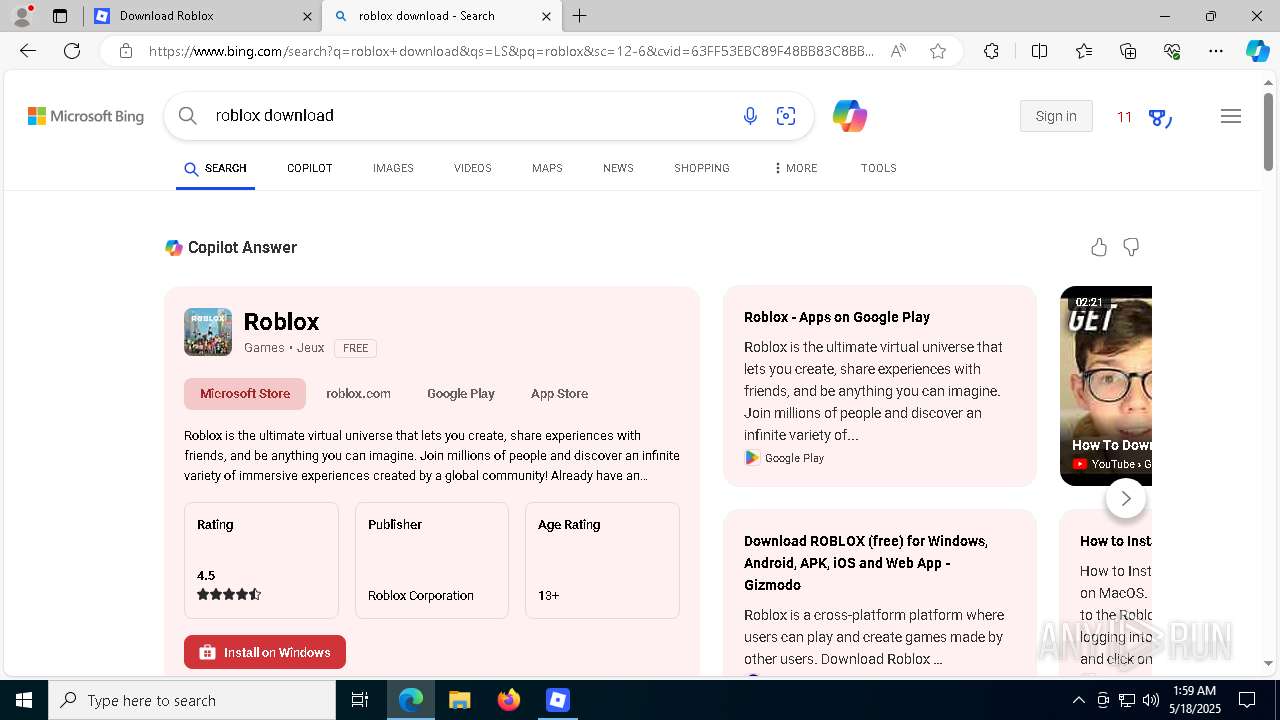Open Browser essentials heart icon

(x=1172, y=51)
